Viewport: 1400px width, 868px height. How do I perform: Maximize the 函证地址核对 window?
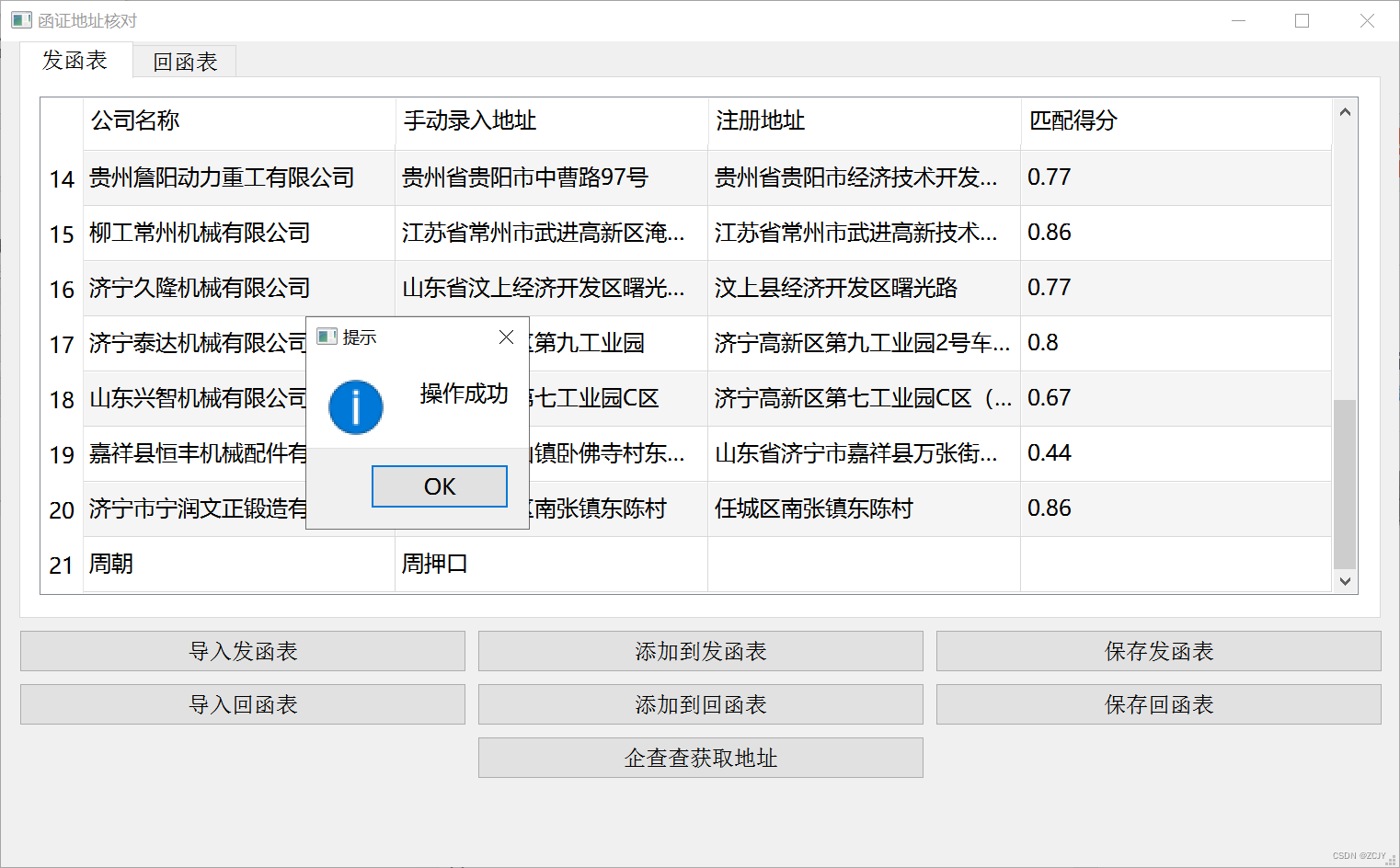point(1302,20)
